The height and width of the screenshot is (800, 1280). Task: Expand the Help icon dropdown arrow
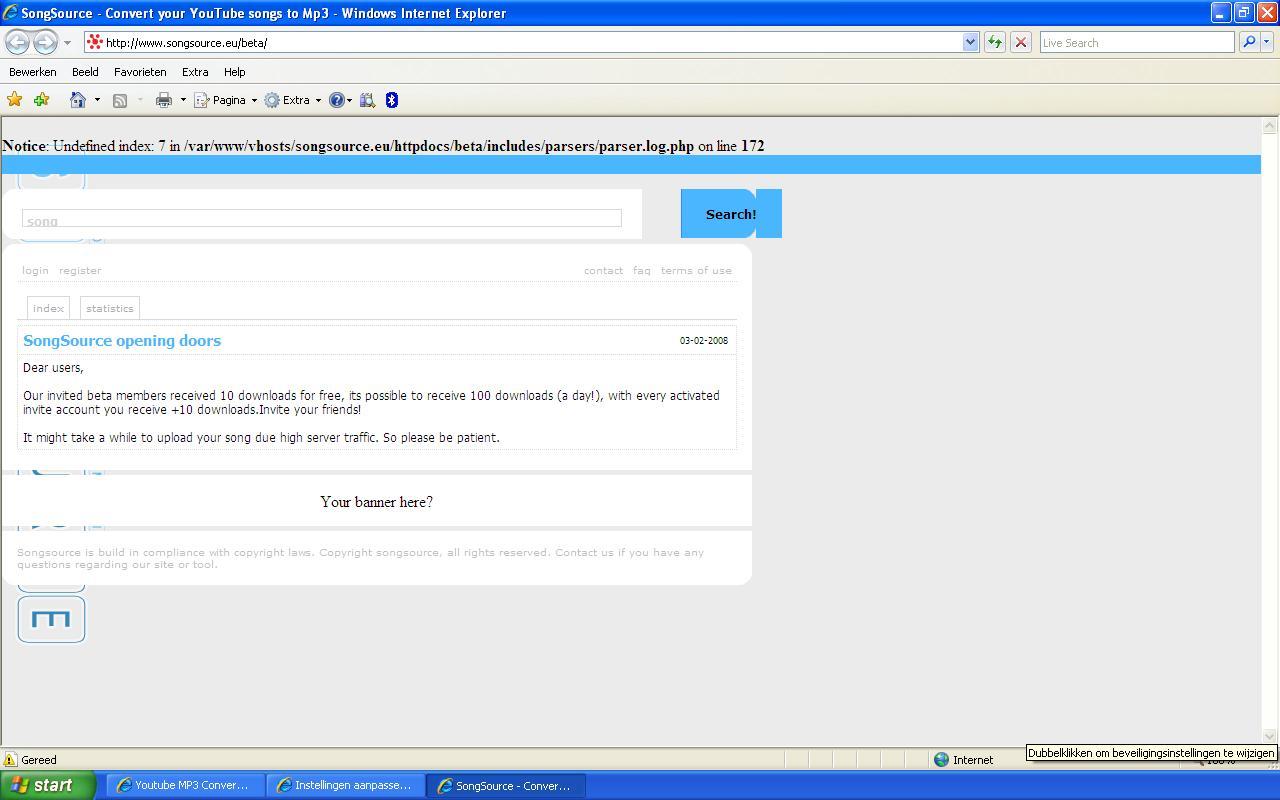click(349, 100)
